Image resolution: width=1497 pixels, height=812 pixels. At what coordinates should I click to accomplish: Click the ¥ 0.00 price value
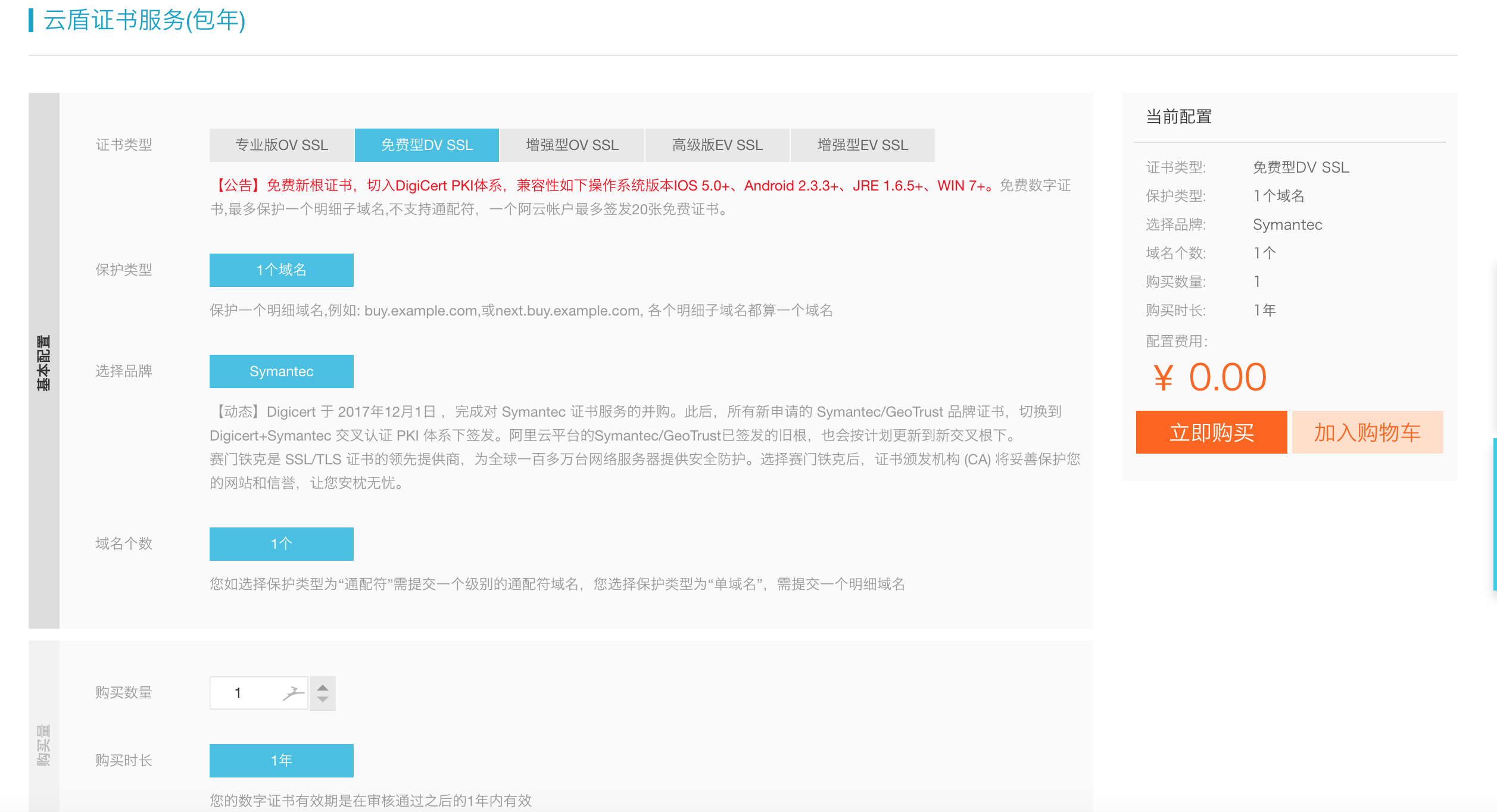[x=1210, y=377]
